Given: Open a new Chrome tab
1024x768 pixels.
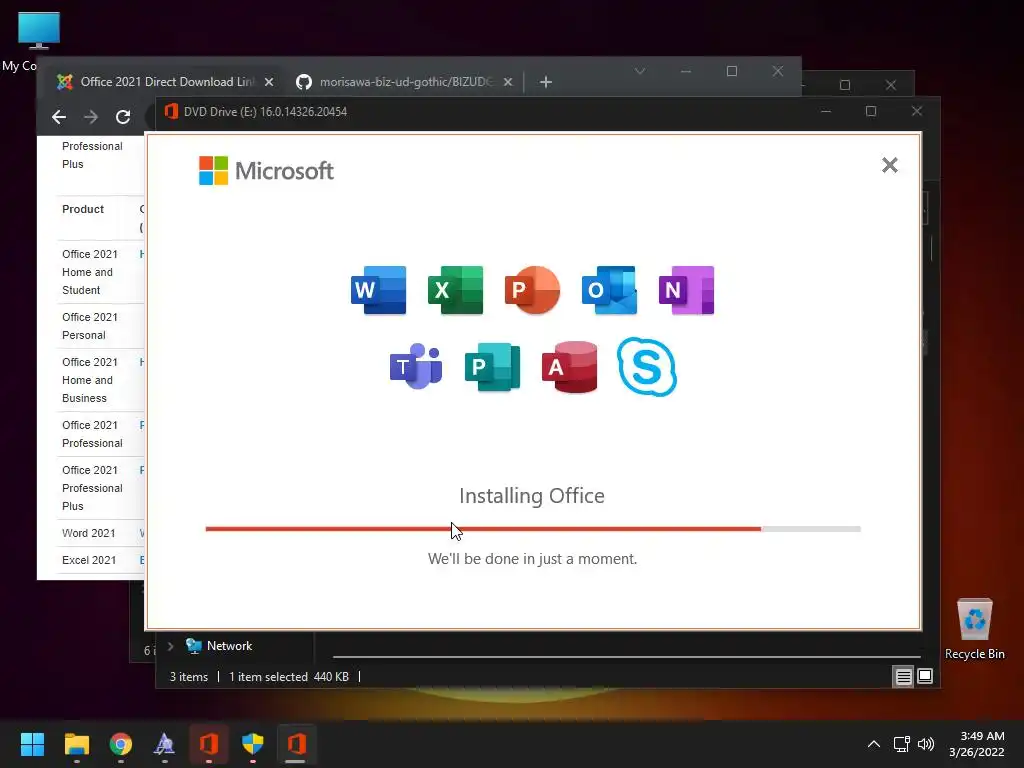Looking at the screenshot, I should 546,82.
